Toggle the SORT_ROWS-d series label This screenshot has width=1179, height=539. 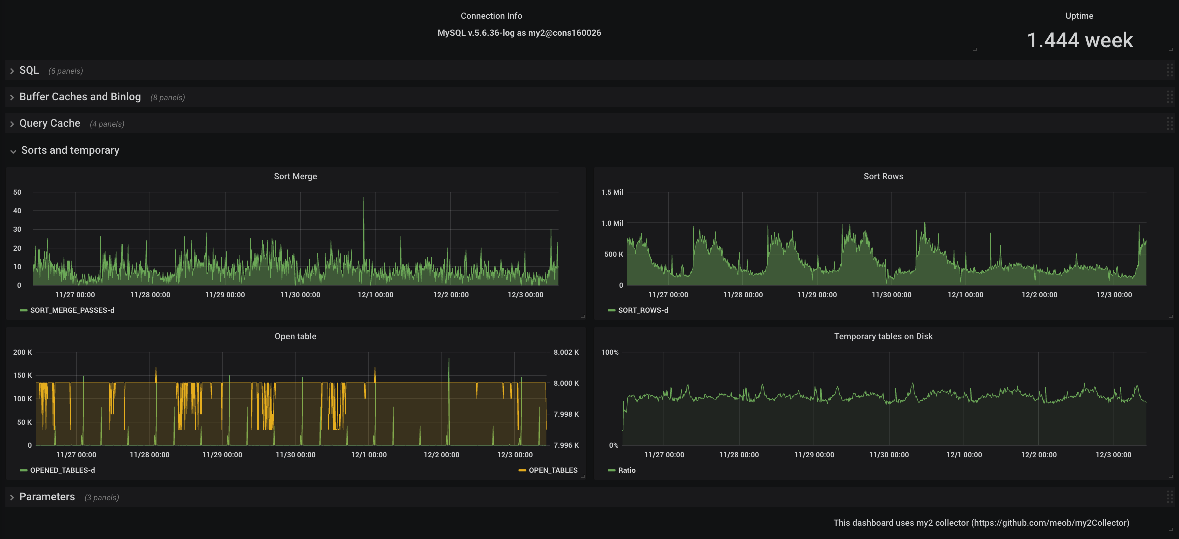(x=643, y=310)
